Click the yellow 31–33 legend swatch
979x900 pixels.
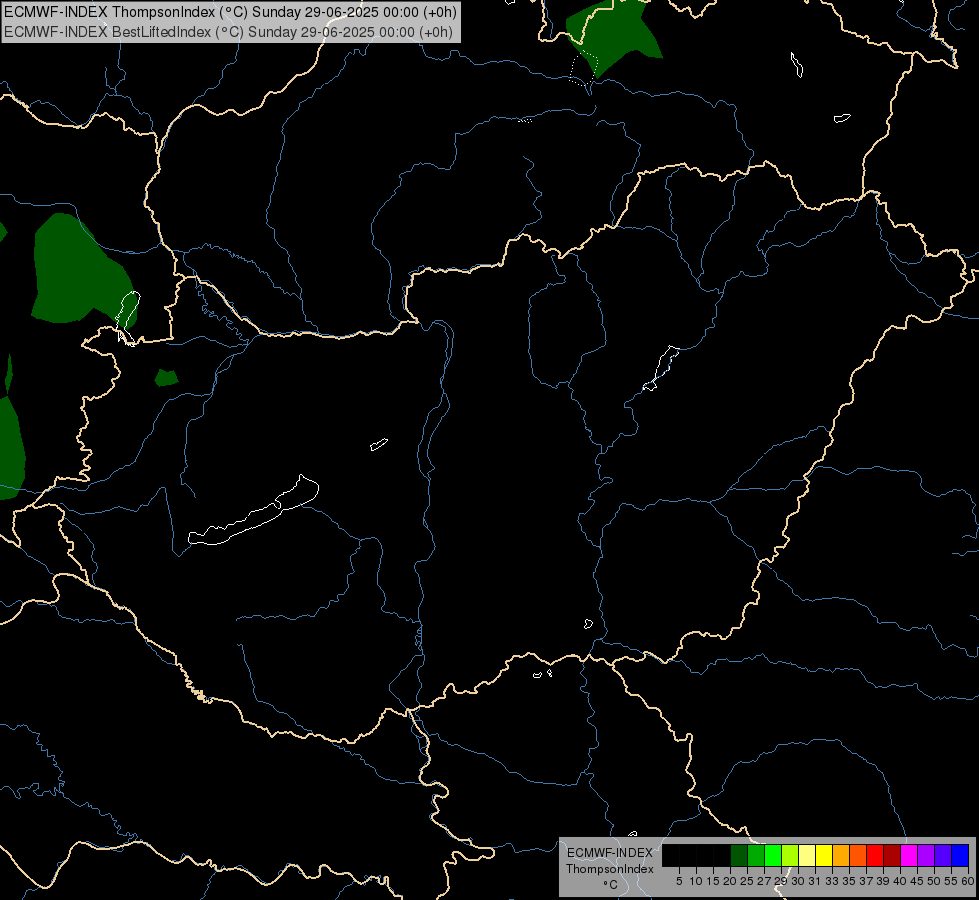(x=824, y=855)
